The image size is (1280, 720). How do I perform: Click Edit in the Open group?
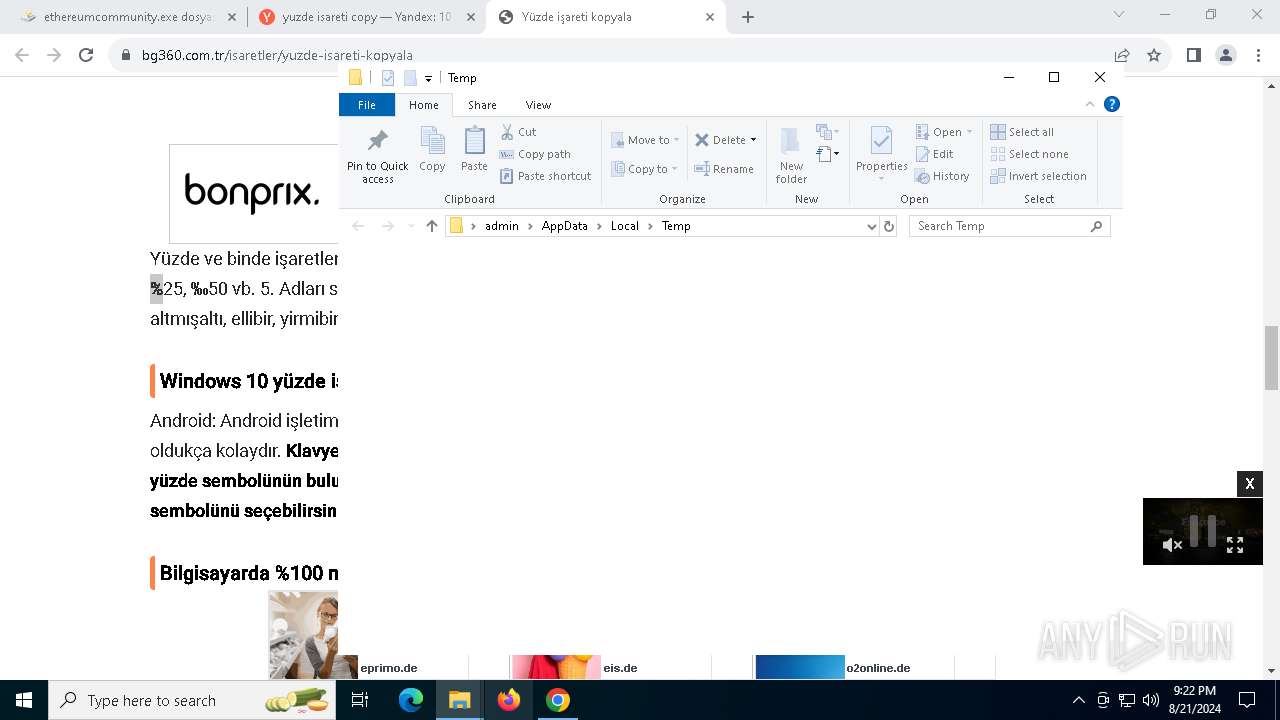935,154
